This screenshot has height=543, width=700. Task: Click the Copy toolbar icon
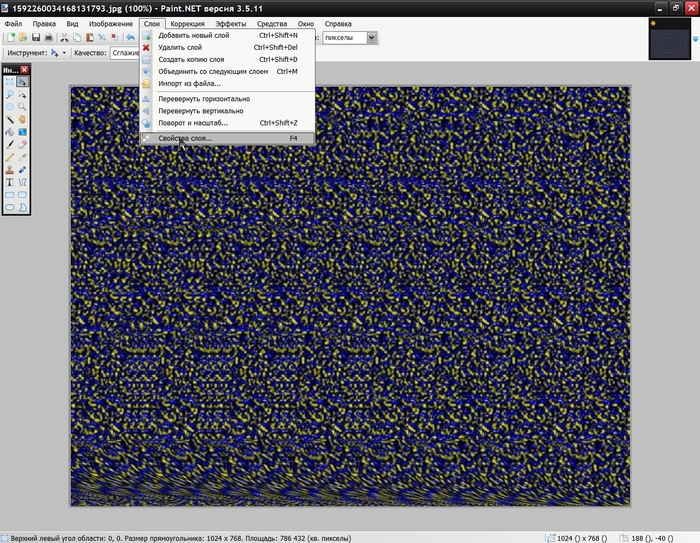pos(77,38)
